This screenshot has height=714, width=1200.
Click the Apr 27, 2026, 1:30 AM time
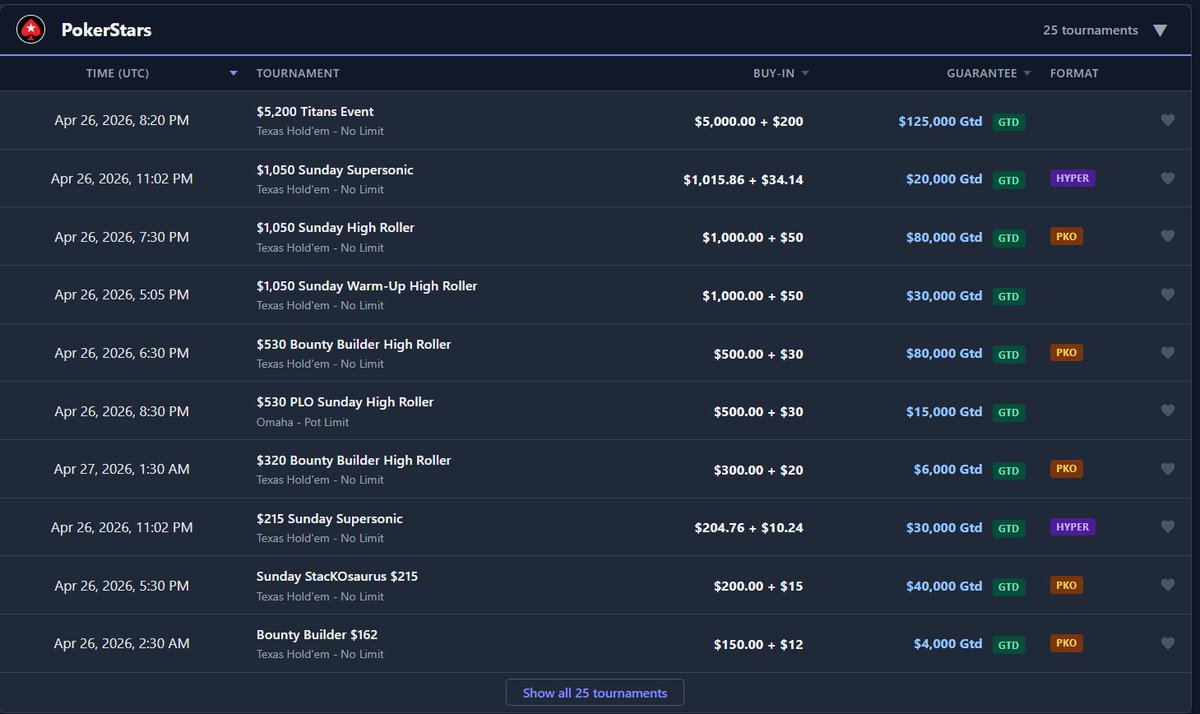click(122, 469)
